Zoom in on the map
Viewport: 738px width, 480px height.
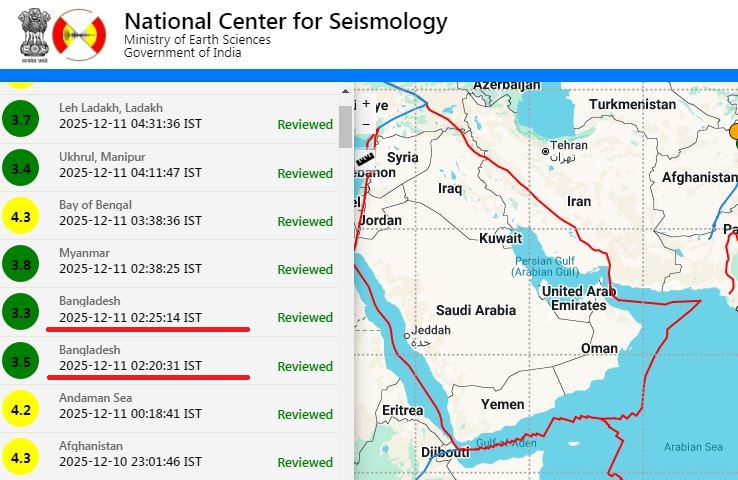366,104
